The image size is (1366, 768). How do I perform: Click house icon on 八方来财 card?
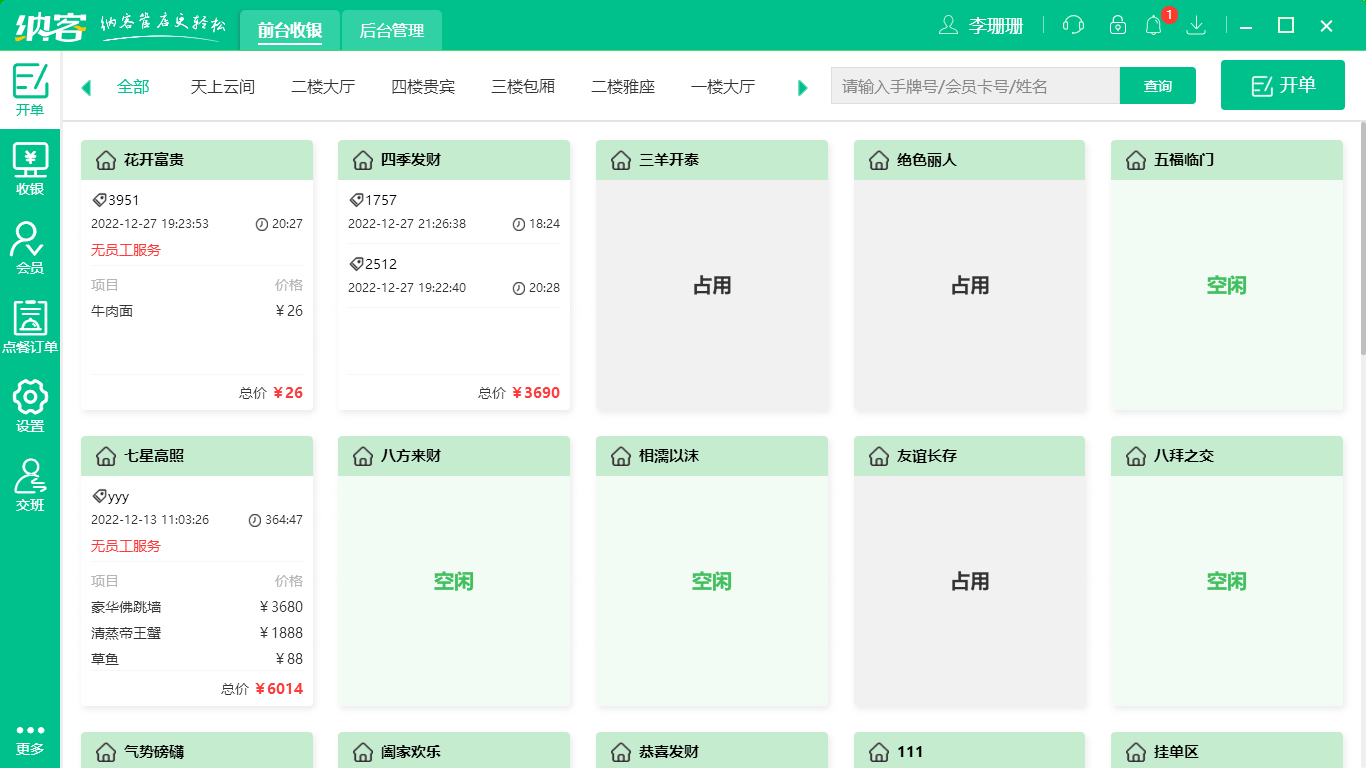pos(362,456)
